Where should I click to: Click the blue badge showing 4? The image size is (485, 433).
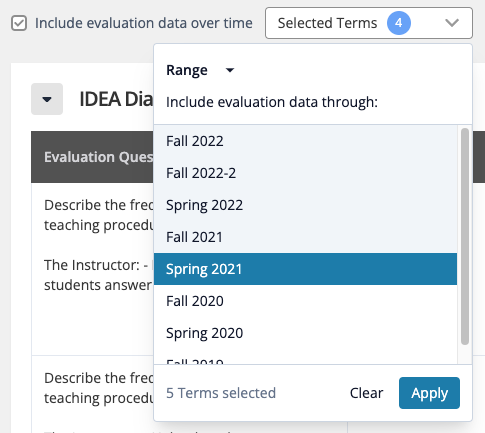tap(399, 23)
